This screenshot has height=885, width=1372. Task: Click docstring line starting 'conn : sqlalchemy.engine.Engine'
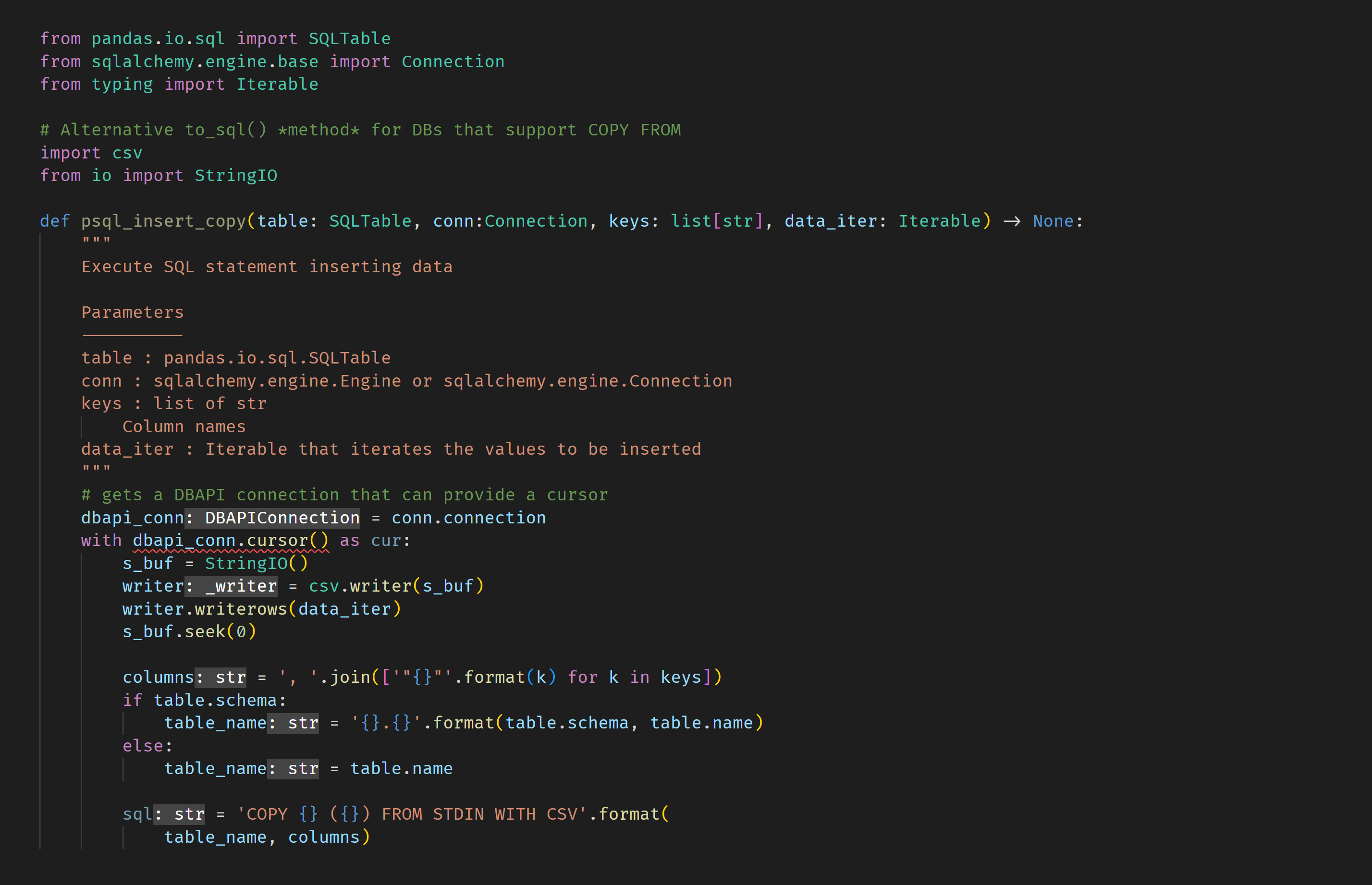tap(406, 381)
